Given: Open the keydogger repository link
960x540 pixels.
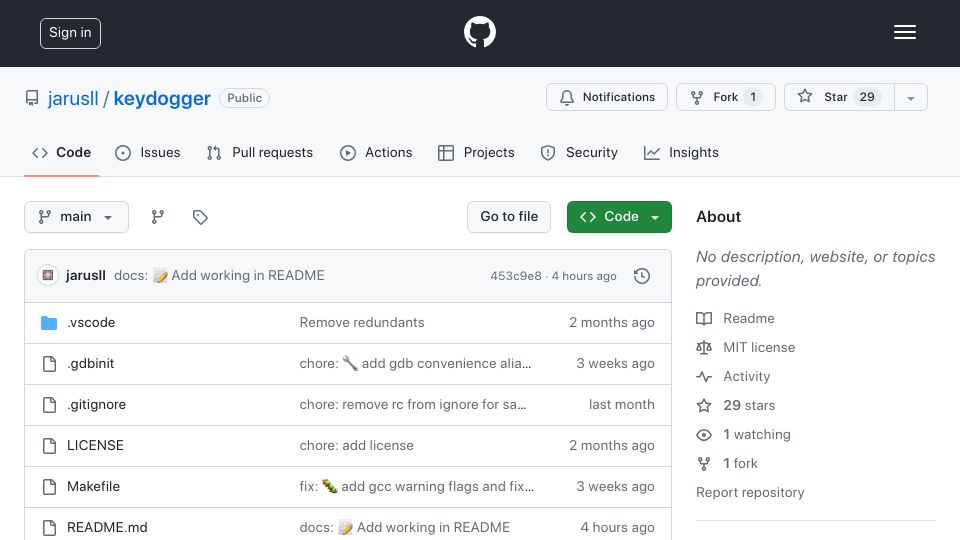Looking at the screenshot, I should click(162, 98).
